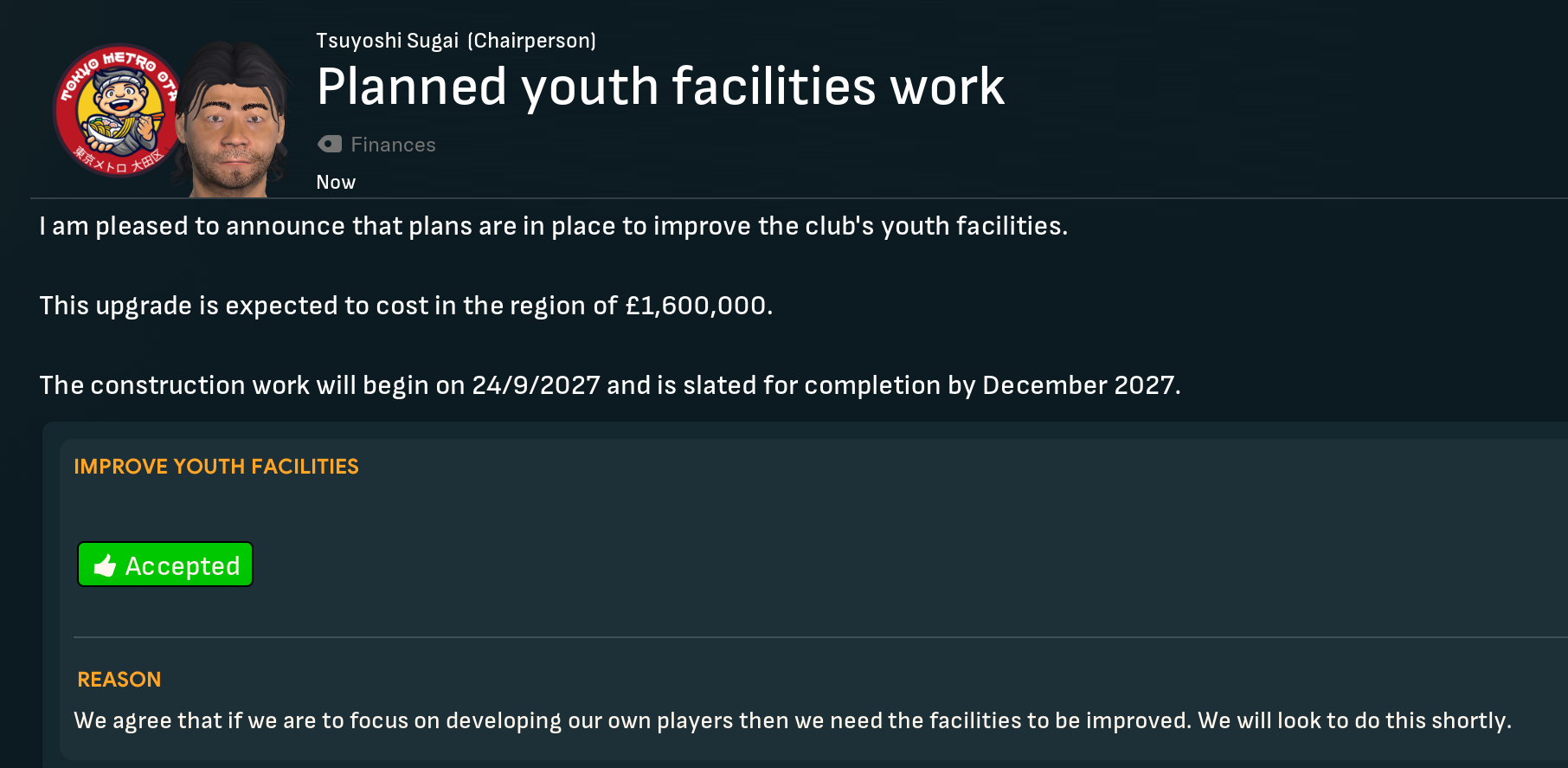The height and width of the screenshot is (768, 1568).
Task: Click the Finances tag icon
Action: tap(330, 144)
